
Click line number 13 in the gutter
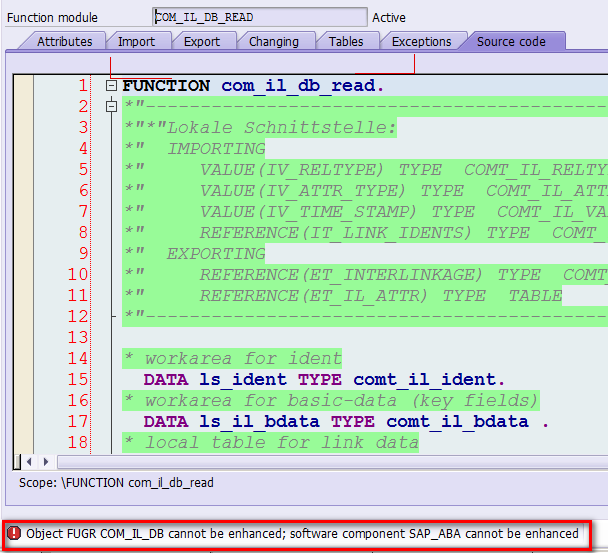tap(78, 337)
